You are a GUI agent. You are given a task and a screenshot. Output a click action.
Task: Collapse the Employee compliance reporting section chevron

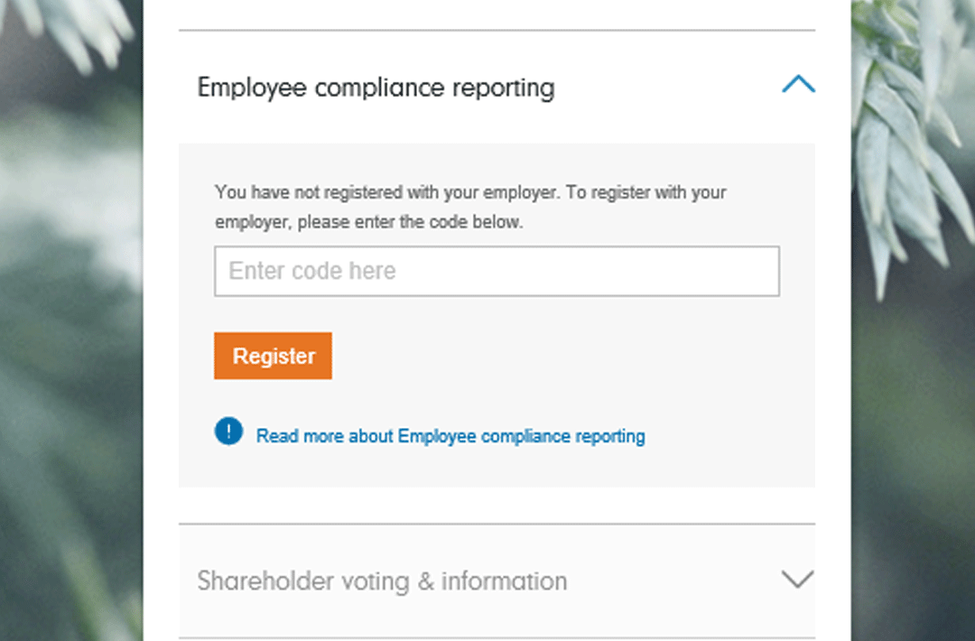point(797,85)
